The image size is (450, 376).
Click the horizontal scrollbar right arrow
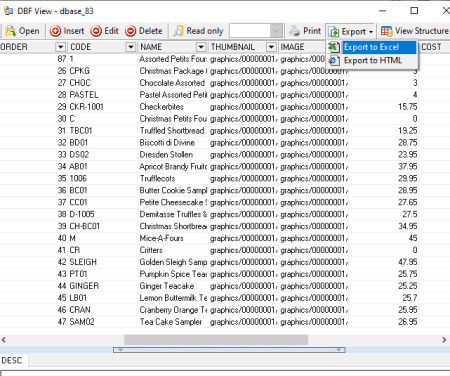tap(444, 340)
